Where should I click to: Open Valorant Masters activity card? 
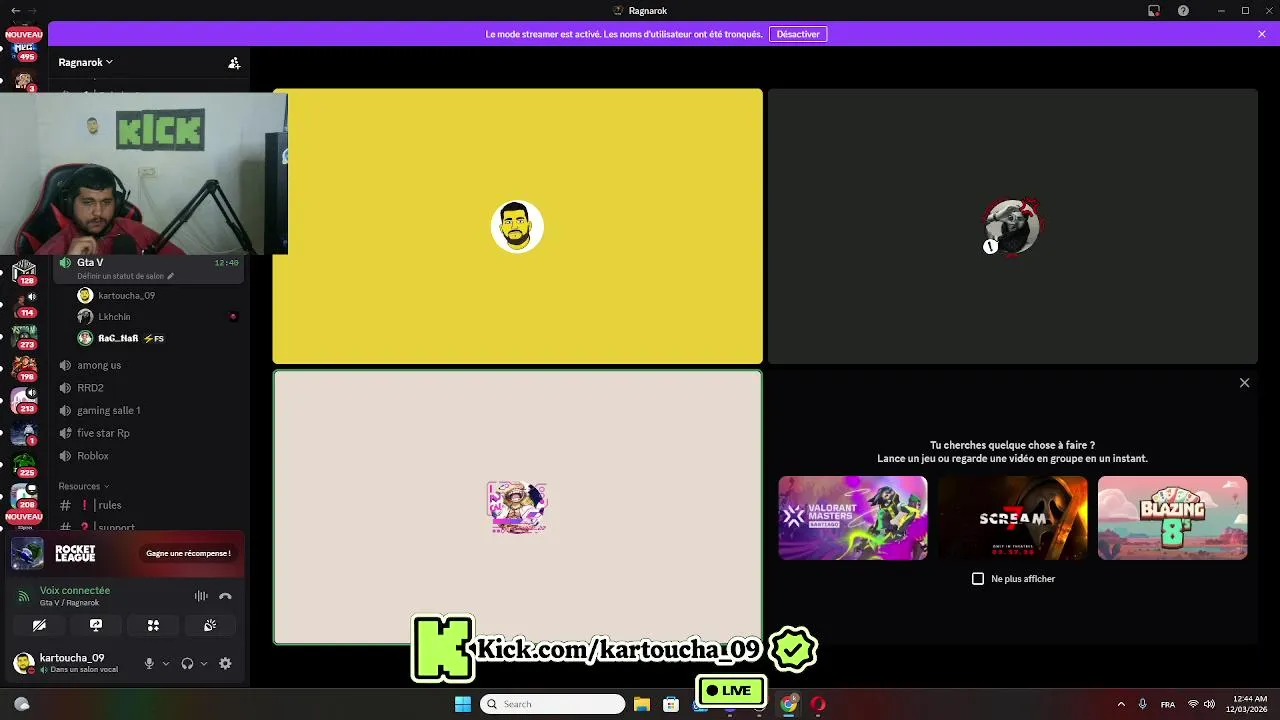853,518
